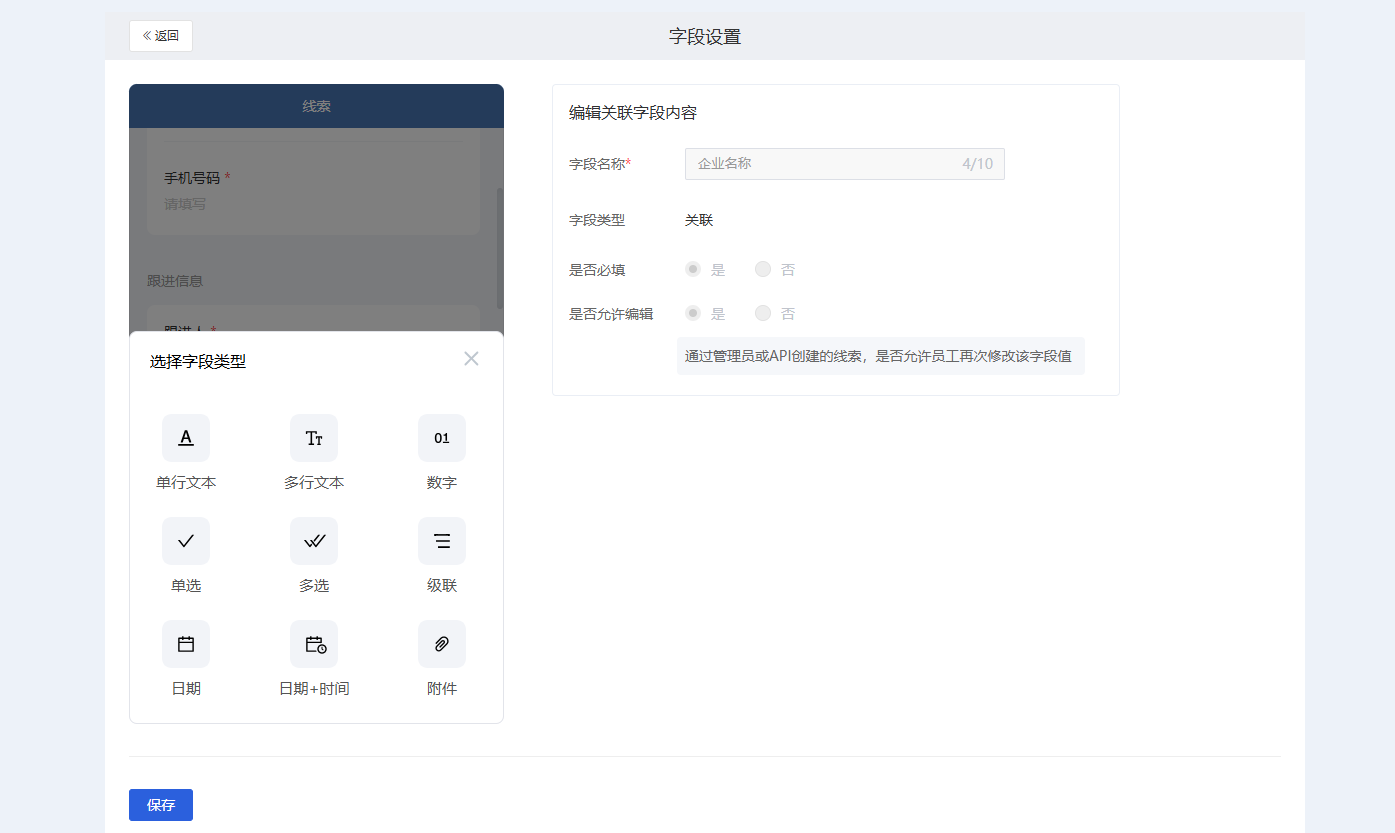
Task: Choose the 多行文本 field type icon
Action: (x=314, y=438)
